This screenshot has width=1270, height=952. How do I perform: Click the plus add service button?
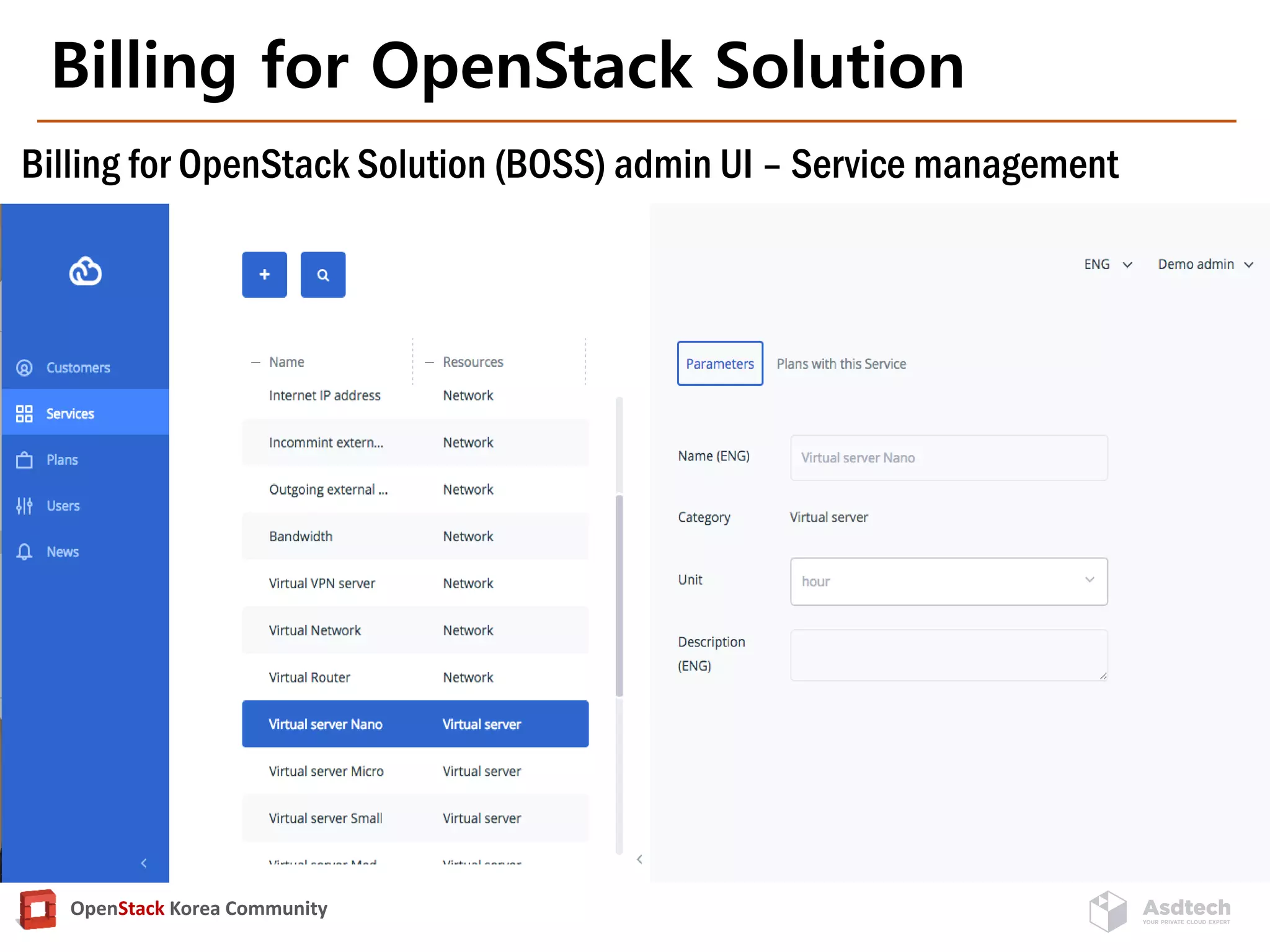(x=265, y=275)
